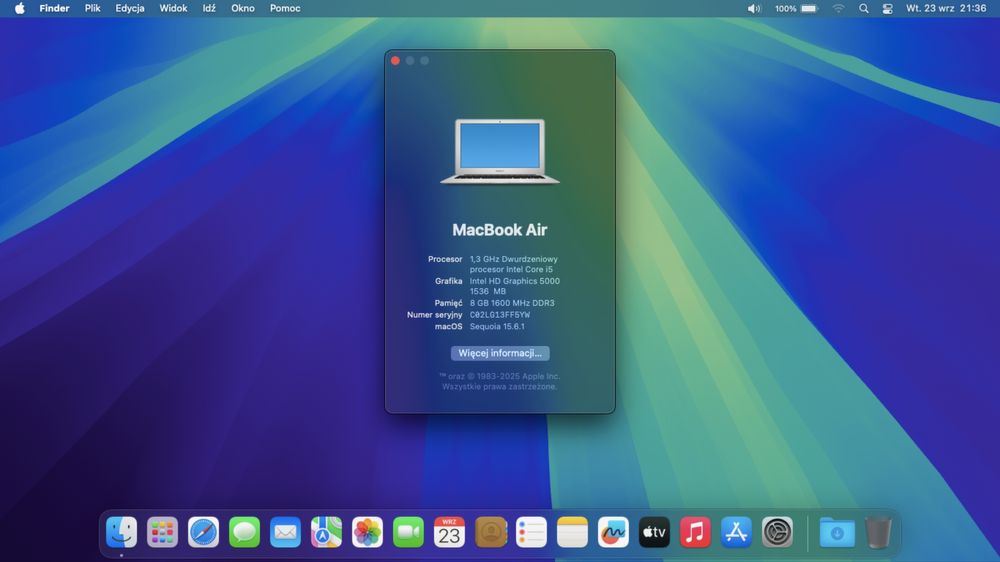Open the Idź menu

tap(209, 8)
